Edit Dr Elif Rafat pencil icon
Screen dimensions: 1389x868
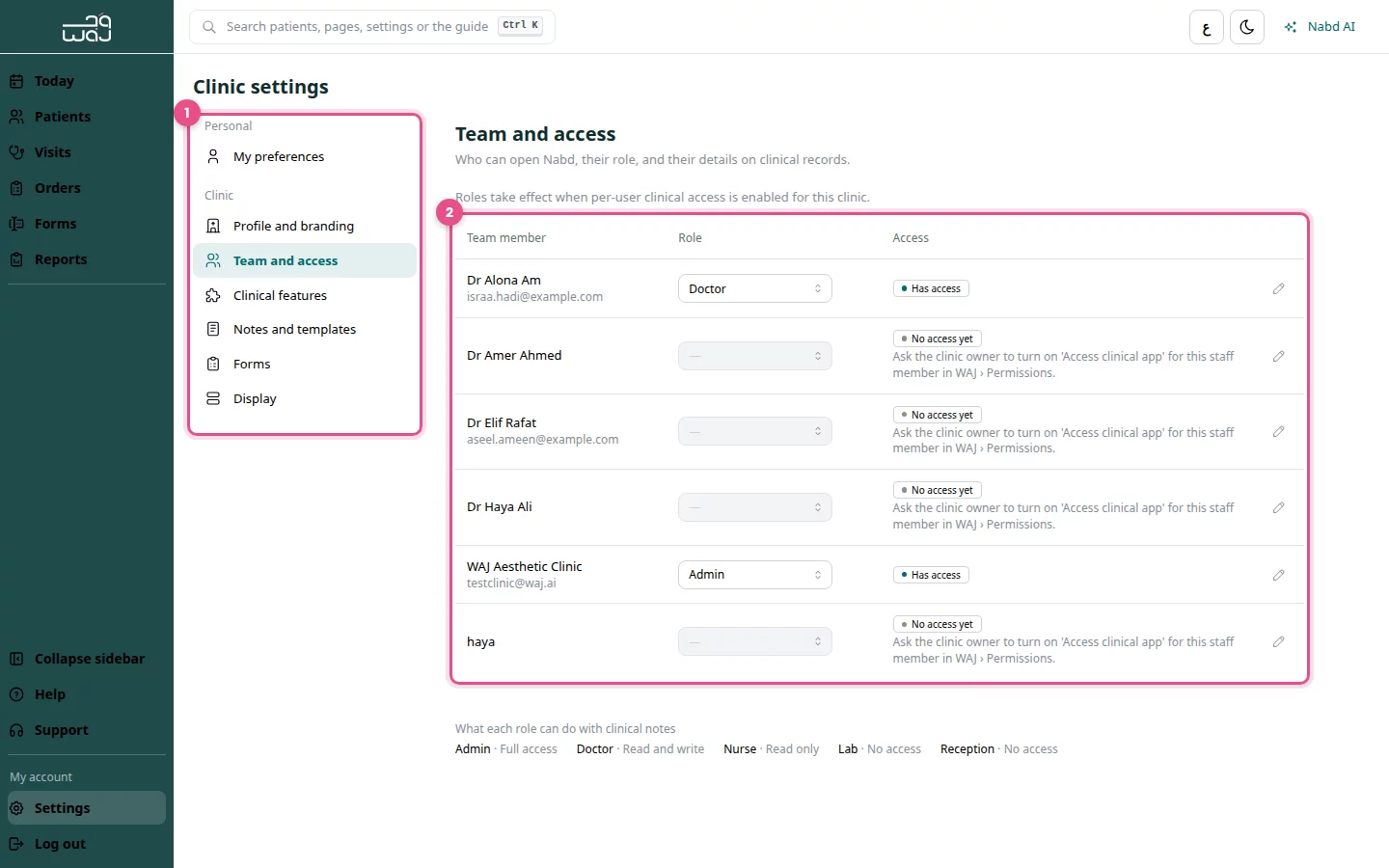point(1278,431)
